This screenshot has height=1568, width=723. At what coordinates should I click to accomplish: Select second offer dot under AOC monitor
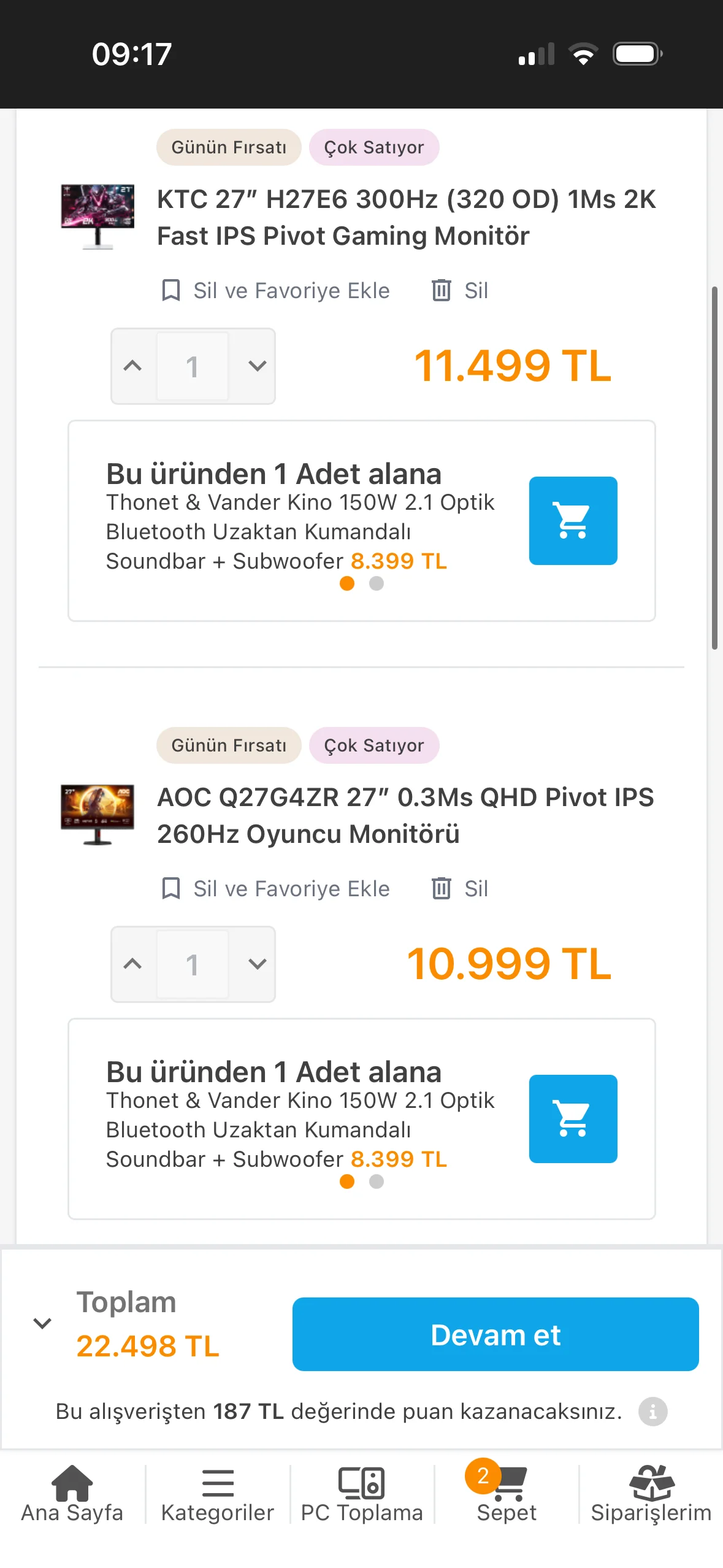tap(377, 1182)
